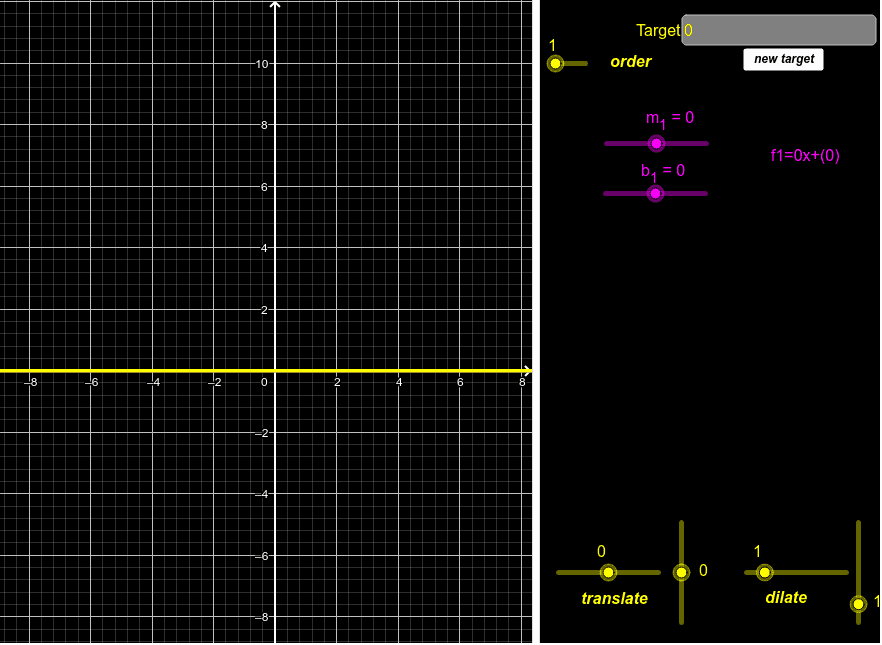Click the 'Target' label text
Image resolution: width=882 pixels, height=645 pixels.
[658, 30]
